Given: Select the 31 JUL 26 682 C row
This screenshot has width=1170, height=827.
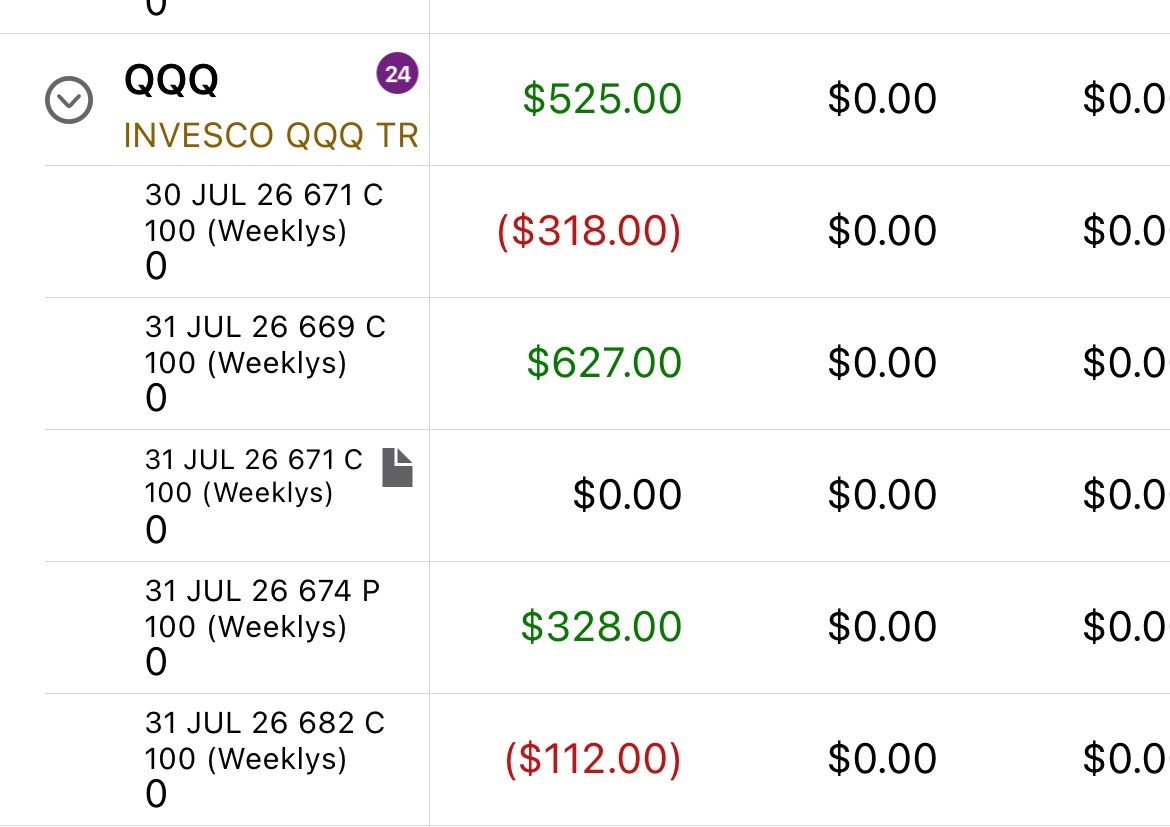Looking at the screenshot, I should coord(607,760).
